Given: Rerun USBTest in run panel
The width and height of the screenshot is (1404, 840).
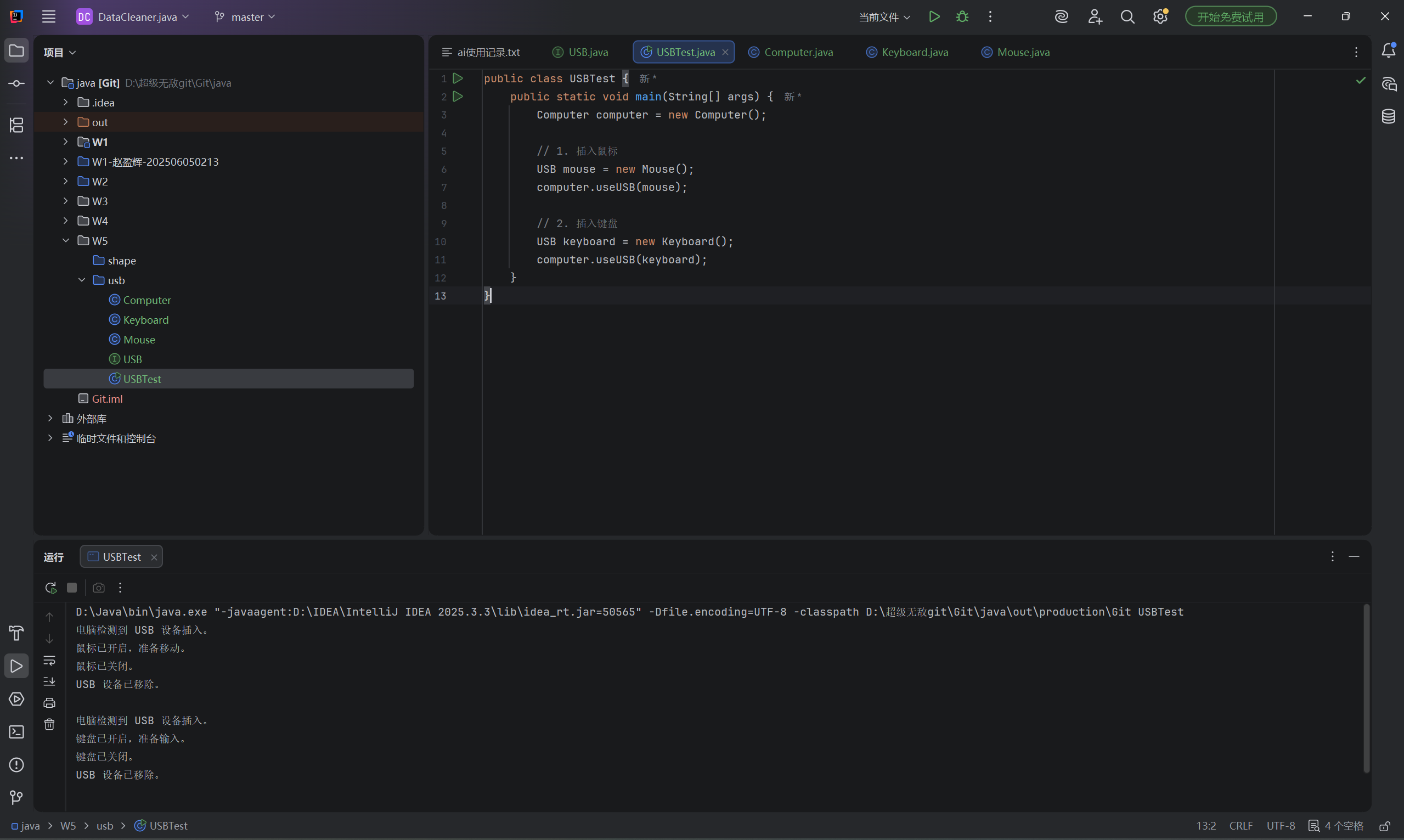Looking at the screenshot, I should pyautogui.click(x=51, y=588).
